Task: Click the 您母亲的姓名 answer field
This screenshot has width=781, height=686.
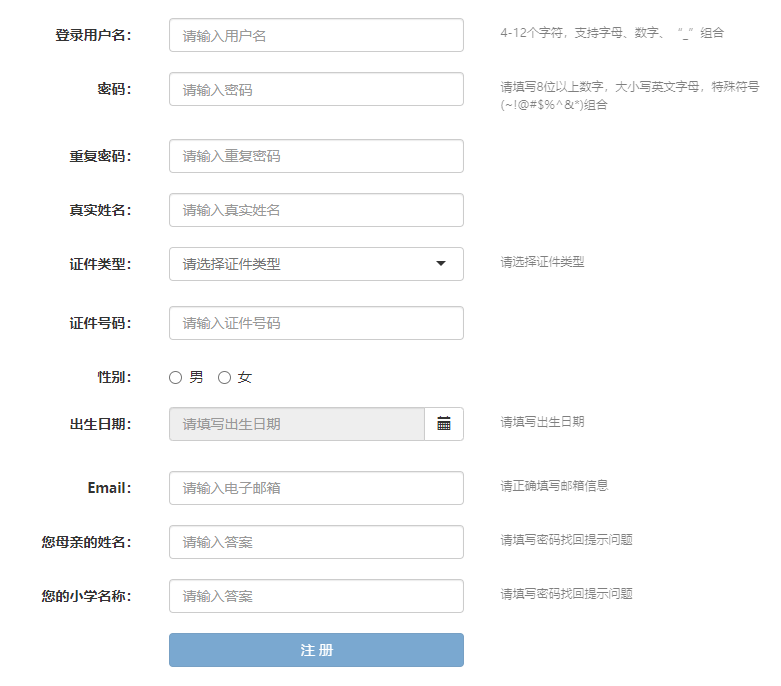Action: 316,542
